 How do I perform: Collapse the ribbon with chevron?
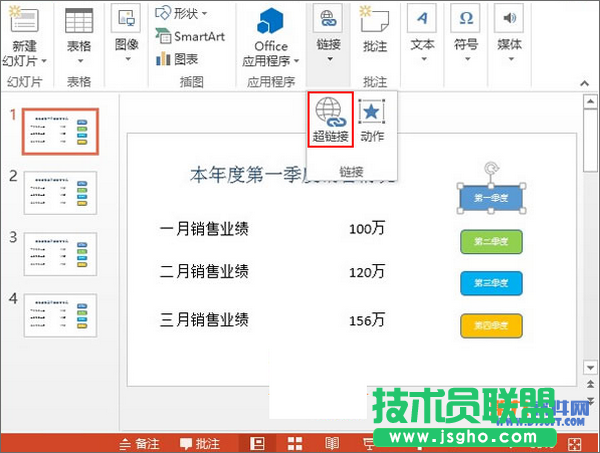[x=584, y=83]
